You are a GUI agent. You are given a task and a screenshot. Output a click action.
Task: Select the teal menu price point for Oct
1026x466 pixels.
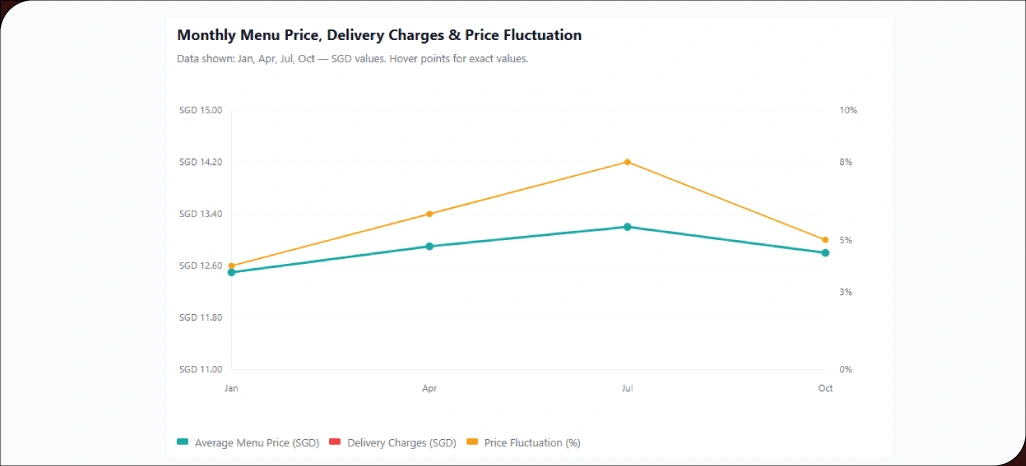tap(825, 253)
